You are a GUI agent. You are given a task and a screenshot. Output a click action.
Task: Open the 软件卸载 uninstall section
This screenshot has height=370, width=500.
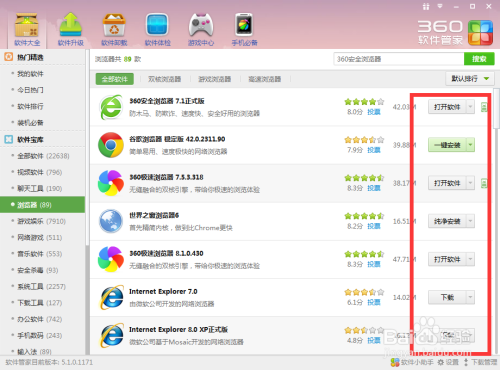click(x=114, y=30)
